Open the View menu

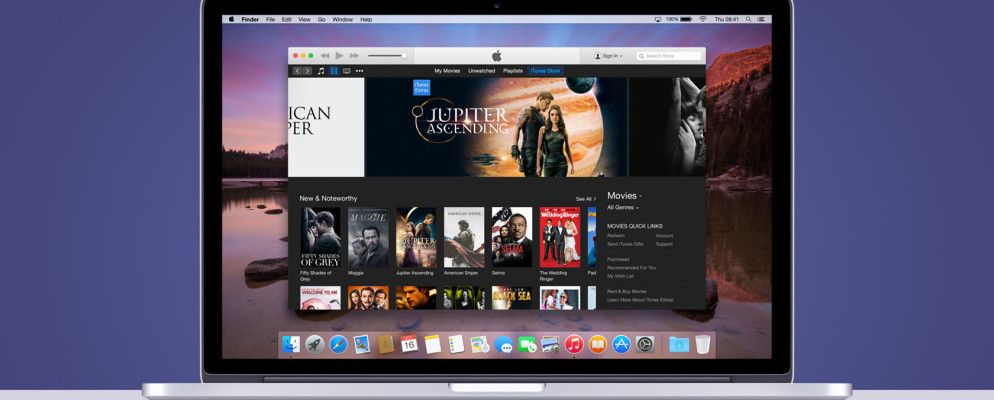point(304,20)
